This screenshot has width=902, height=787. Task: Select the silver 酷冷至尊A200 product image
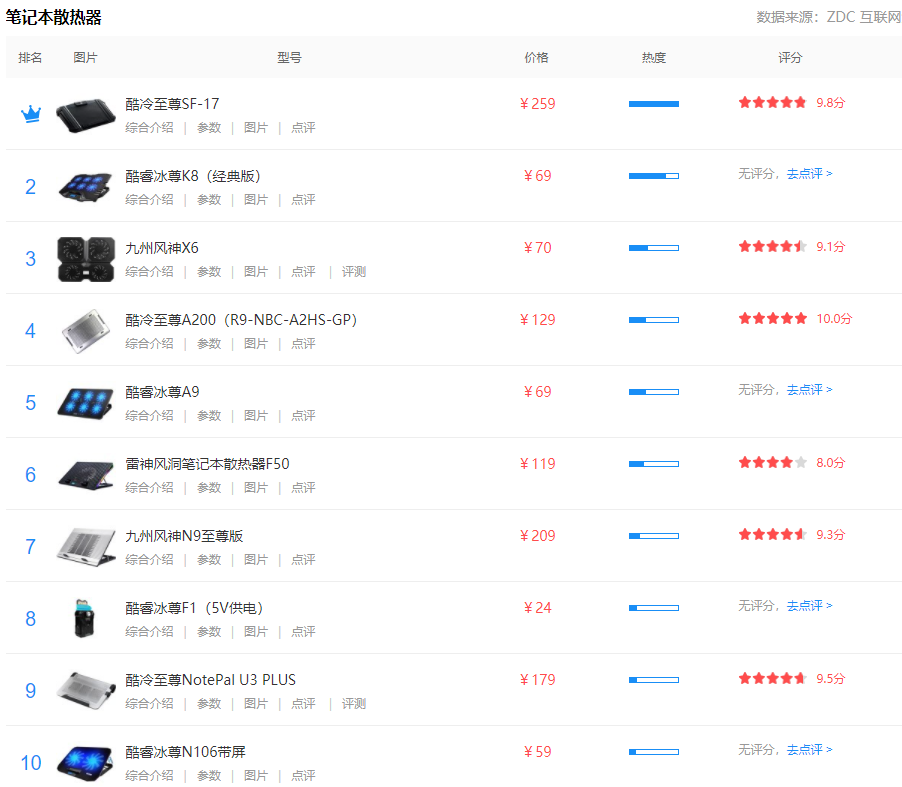[86, 330]
